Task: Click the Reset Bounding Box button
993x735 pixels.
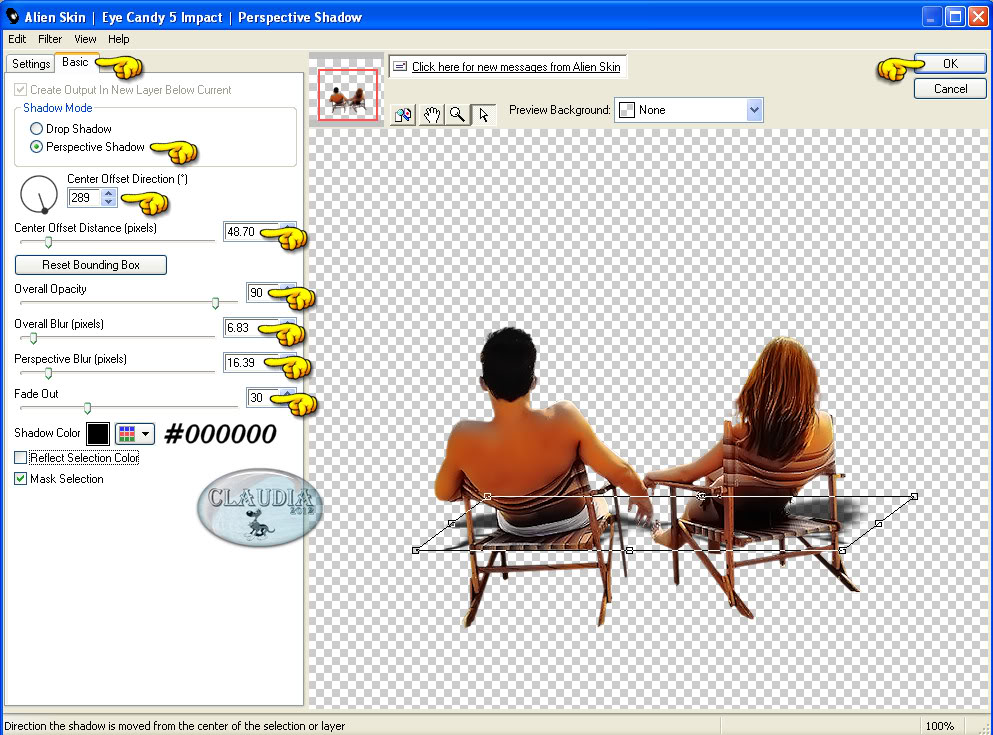Action: pyautogui.click(x=91, y=265)
